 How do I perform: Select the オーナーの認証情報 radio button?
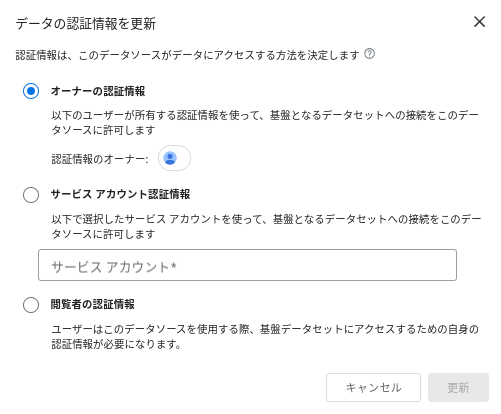pyautogui.click(x=31, y=91)
